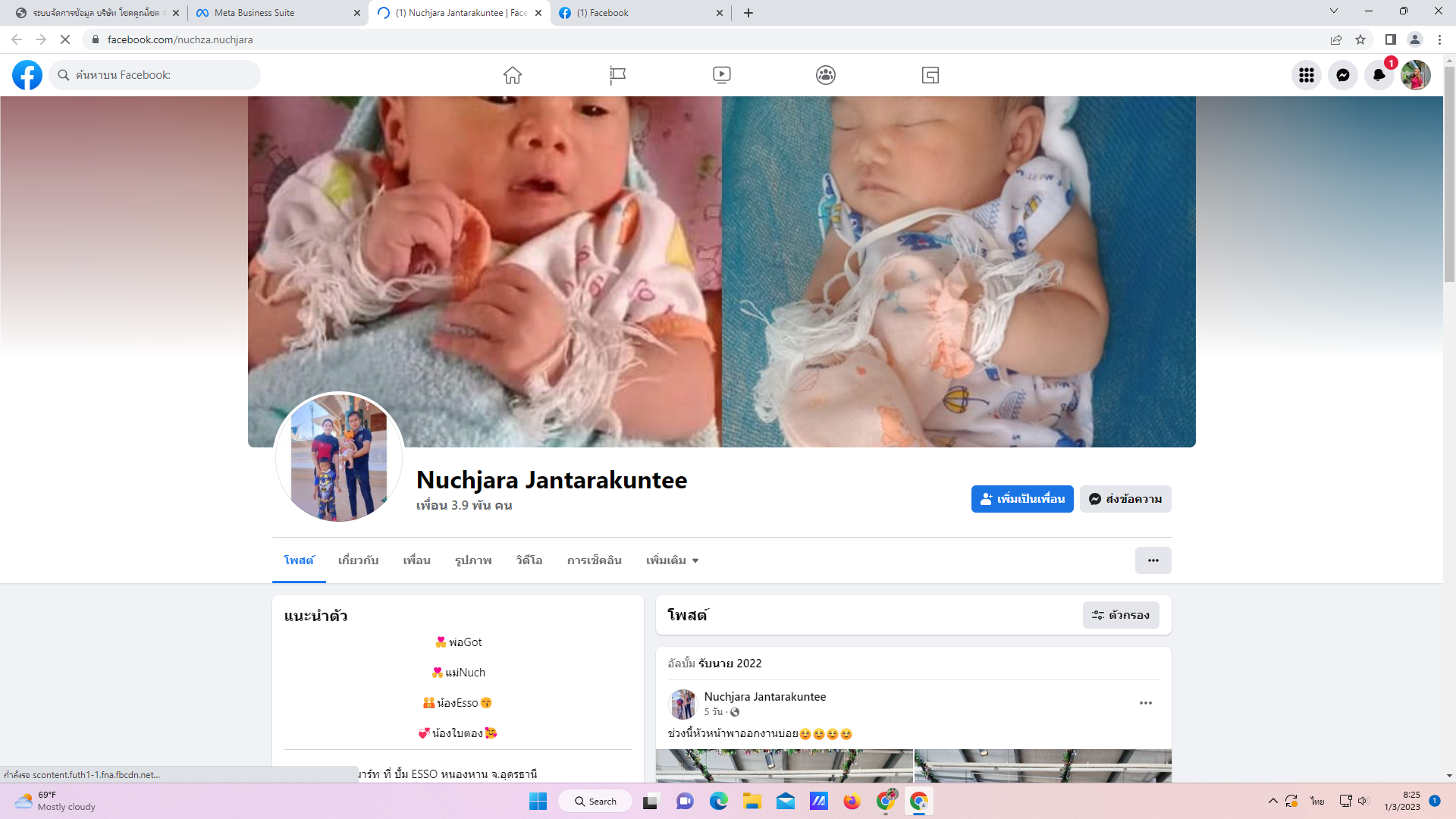Open the Messenger icon in header

(1342, 75)
